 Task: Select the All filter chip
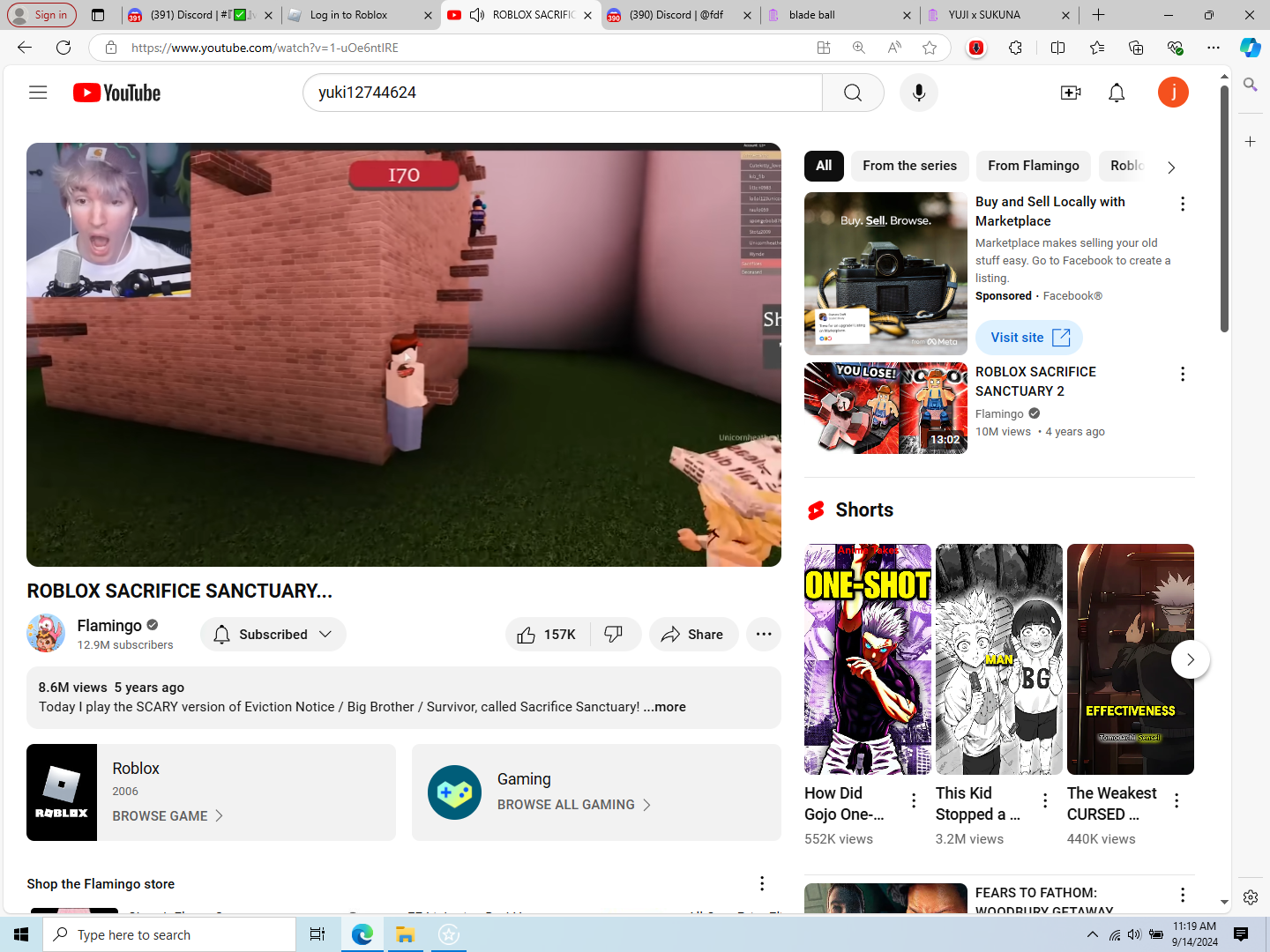pyautogui.click(x=824, y=166)
